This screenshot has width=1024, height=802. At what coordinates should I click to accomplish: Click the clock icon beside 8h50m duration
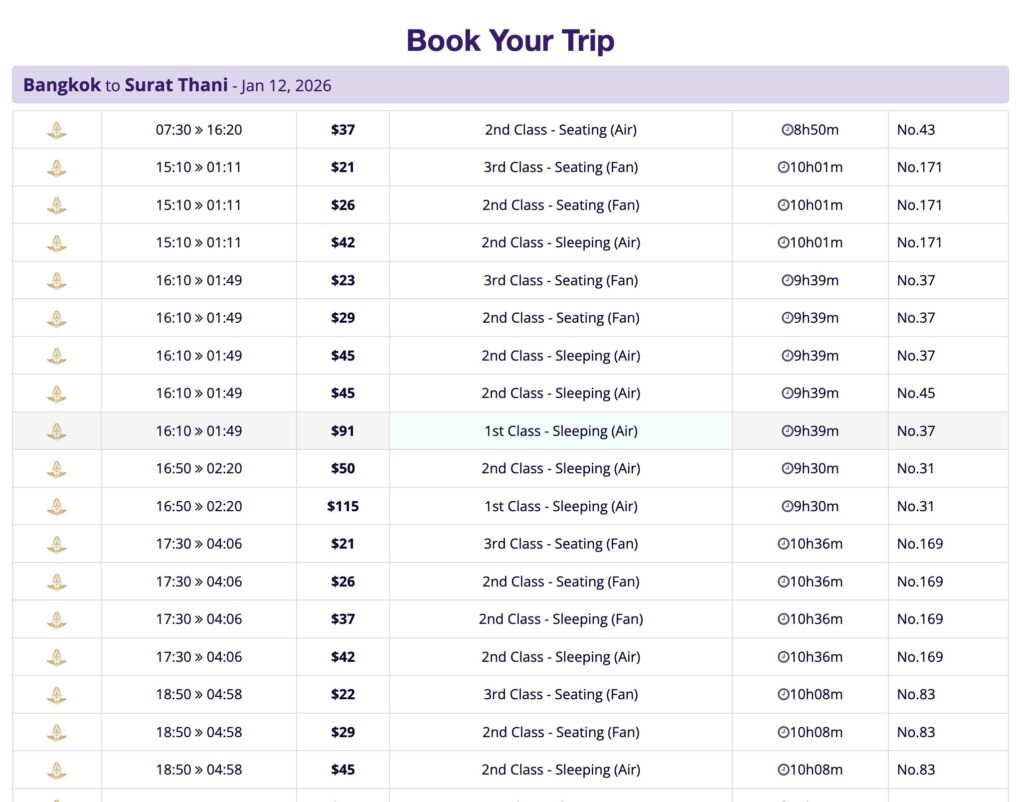pos(787,130)
